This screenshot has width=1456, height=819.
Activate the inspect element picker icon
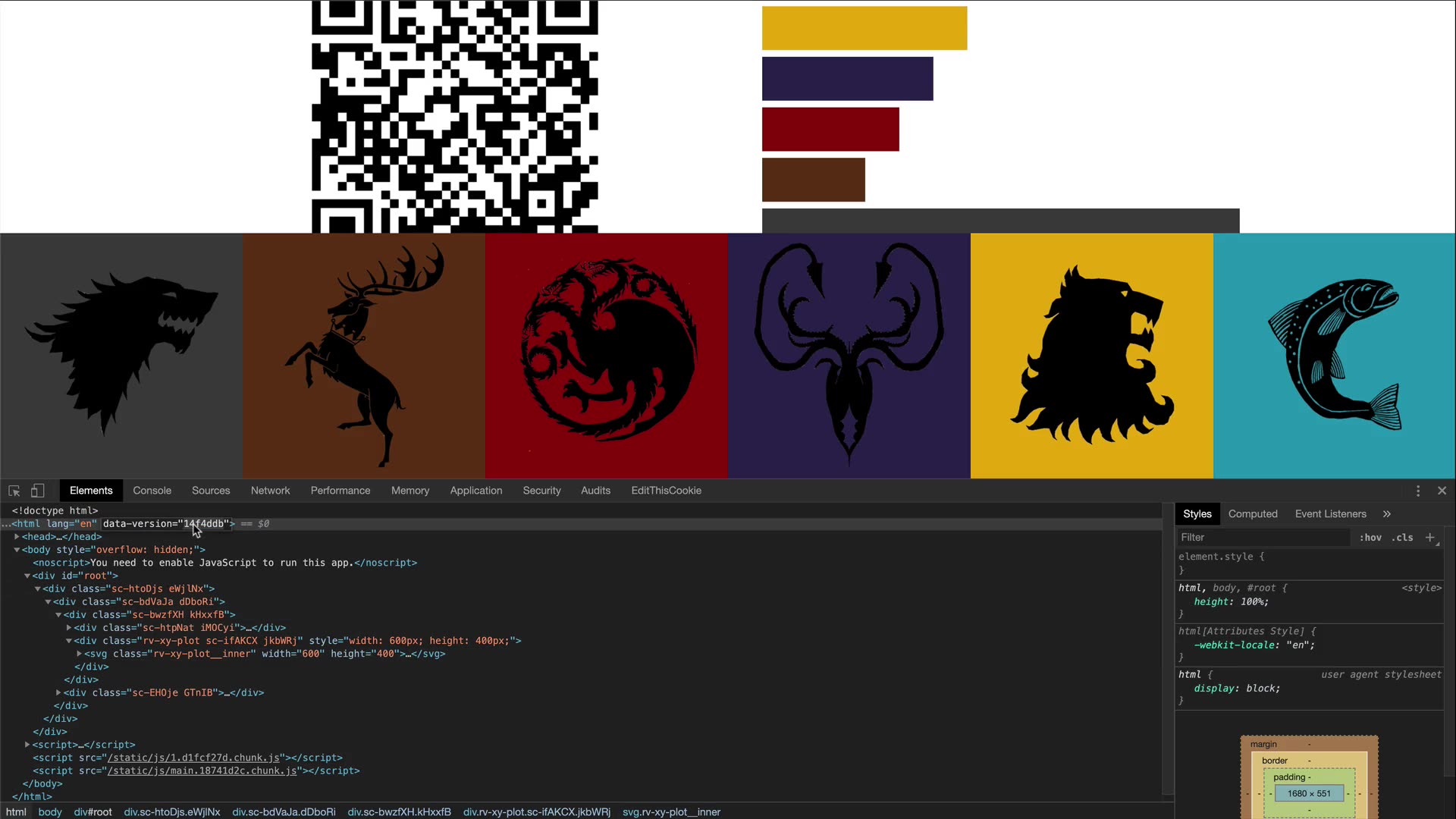[x=14, y=491]
